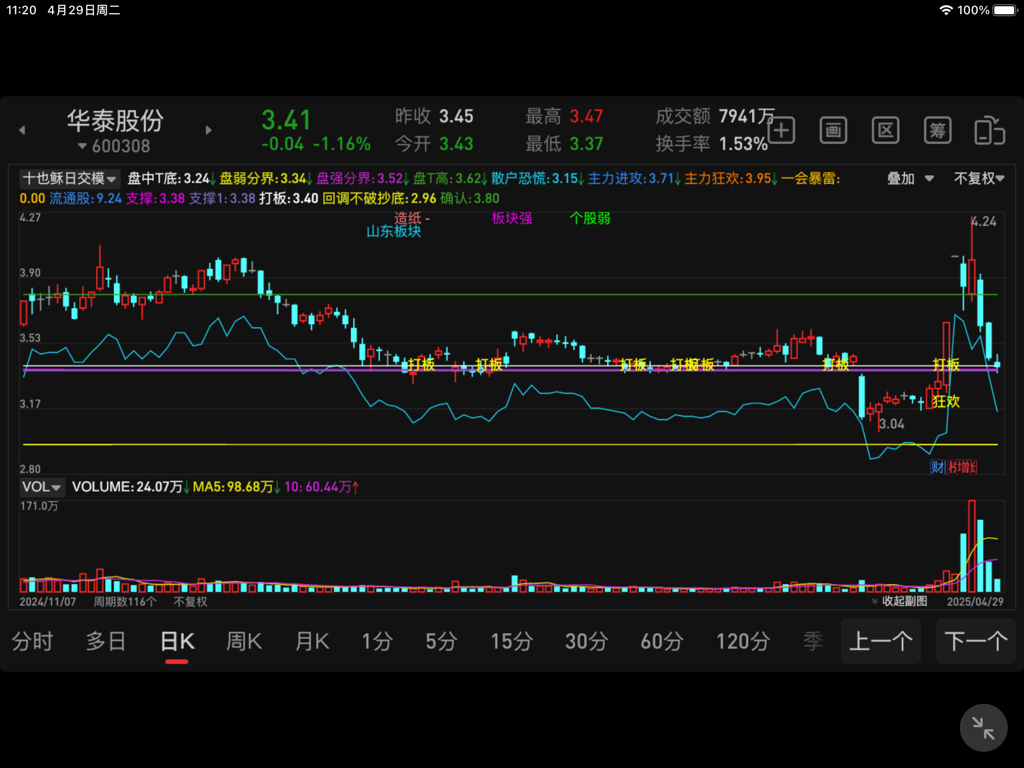
Task: Tap the 周期数116个 label
Action: (125, 601)
